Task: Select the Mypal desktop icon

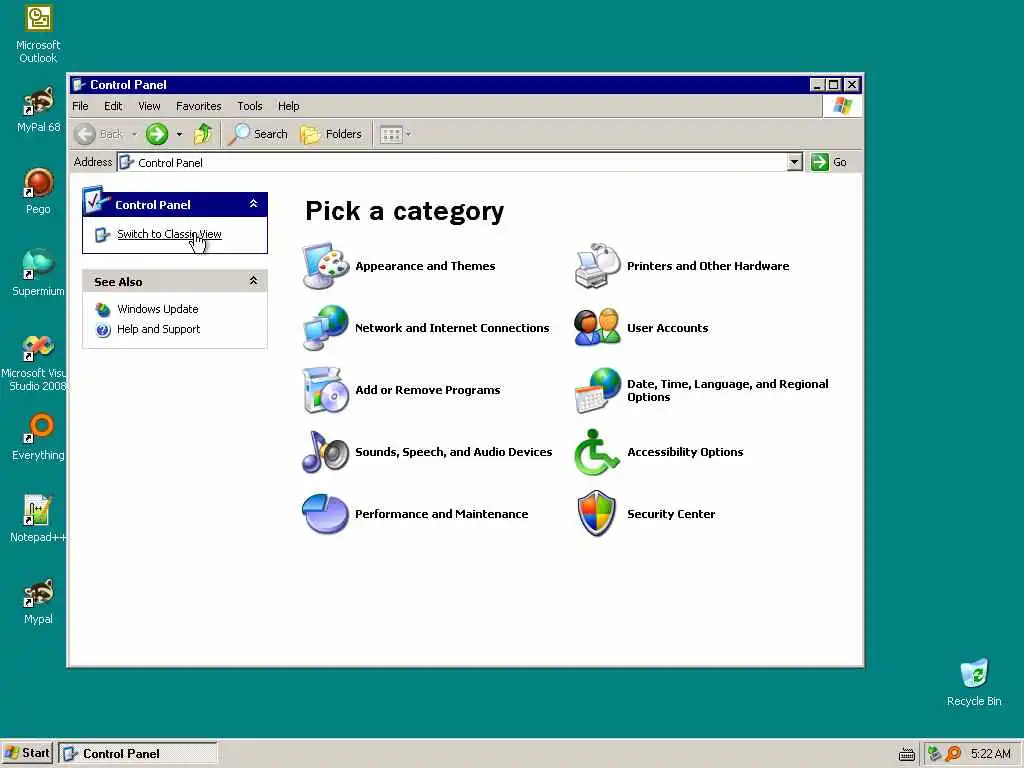Action: click(x=38, y=601)
